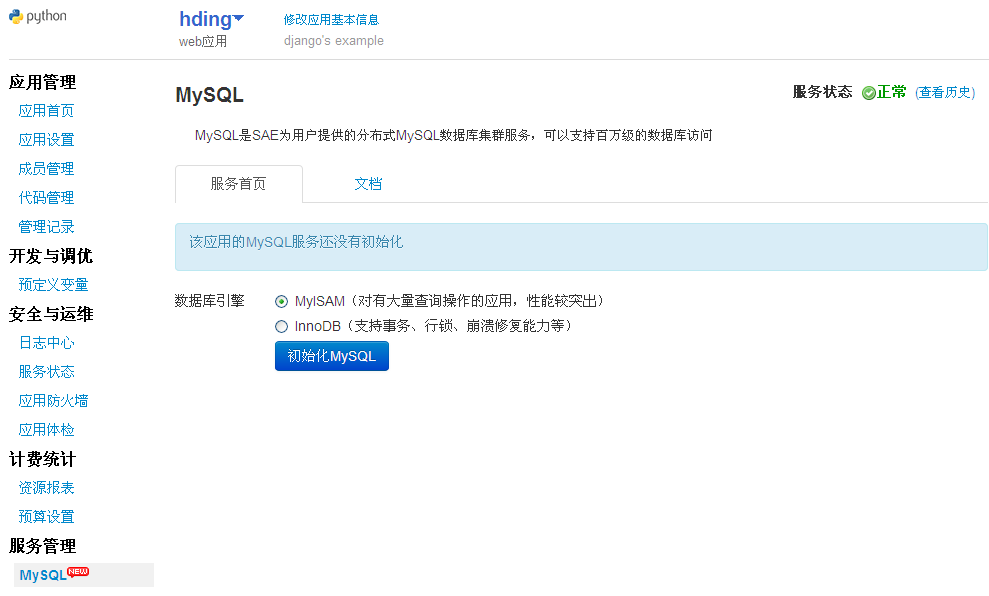Image resolution: width=989 pixels, height=596 pixels.
Task: Open 成员管理 in sidebar
Action: pos(46,169)
